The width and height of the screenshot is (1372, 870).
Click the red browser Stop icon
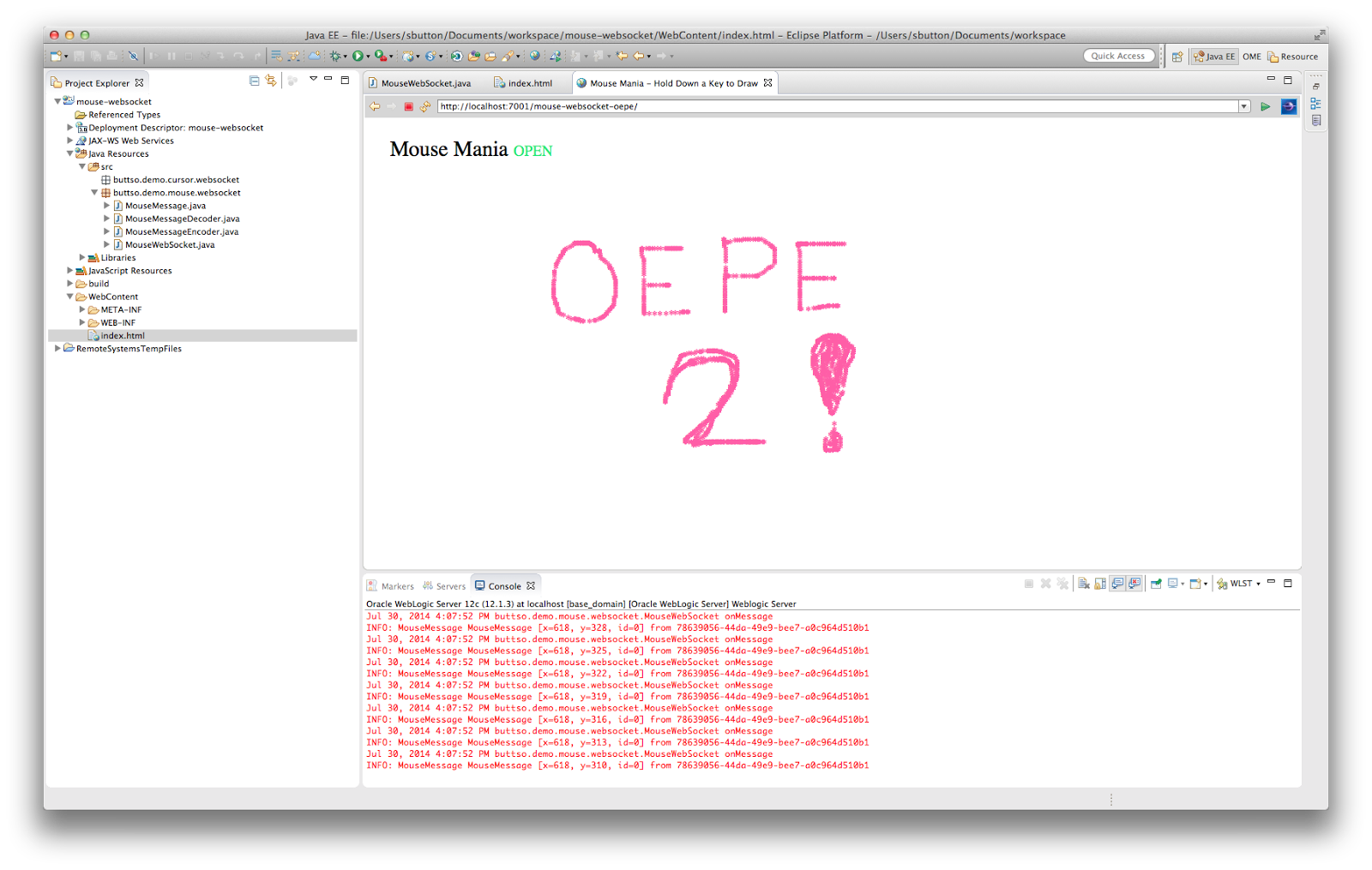tap(409, 106)
